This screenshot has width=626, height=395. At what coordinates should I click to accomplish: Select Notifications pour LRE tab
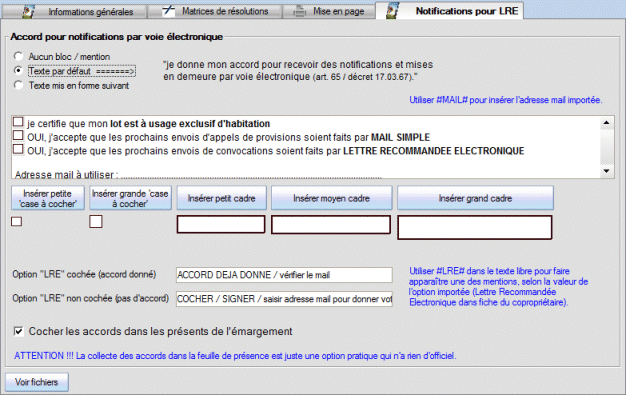coord(450,11)
